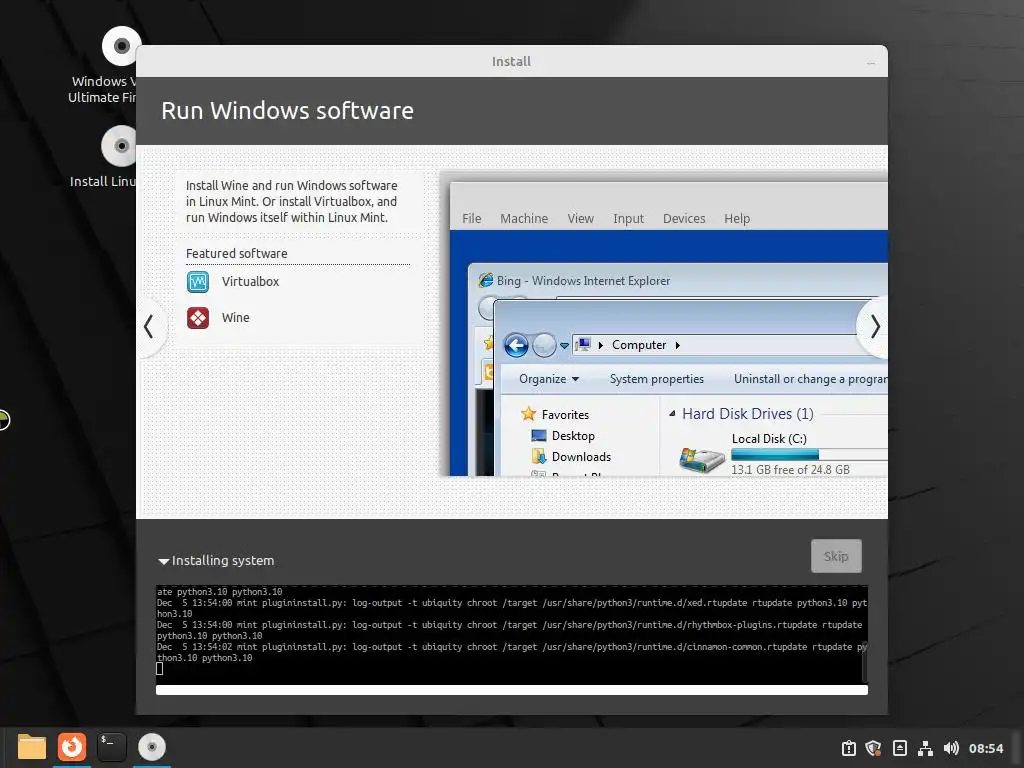Click inside the installer log terminal output
This screenshot has width=1024, height=768.
[x=508, y=635]
